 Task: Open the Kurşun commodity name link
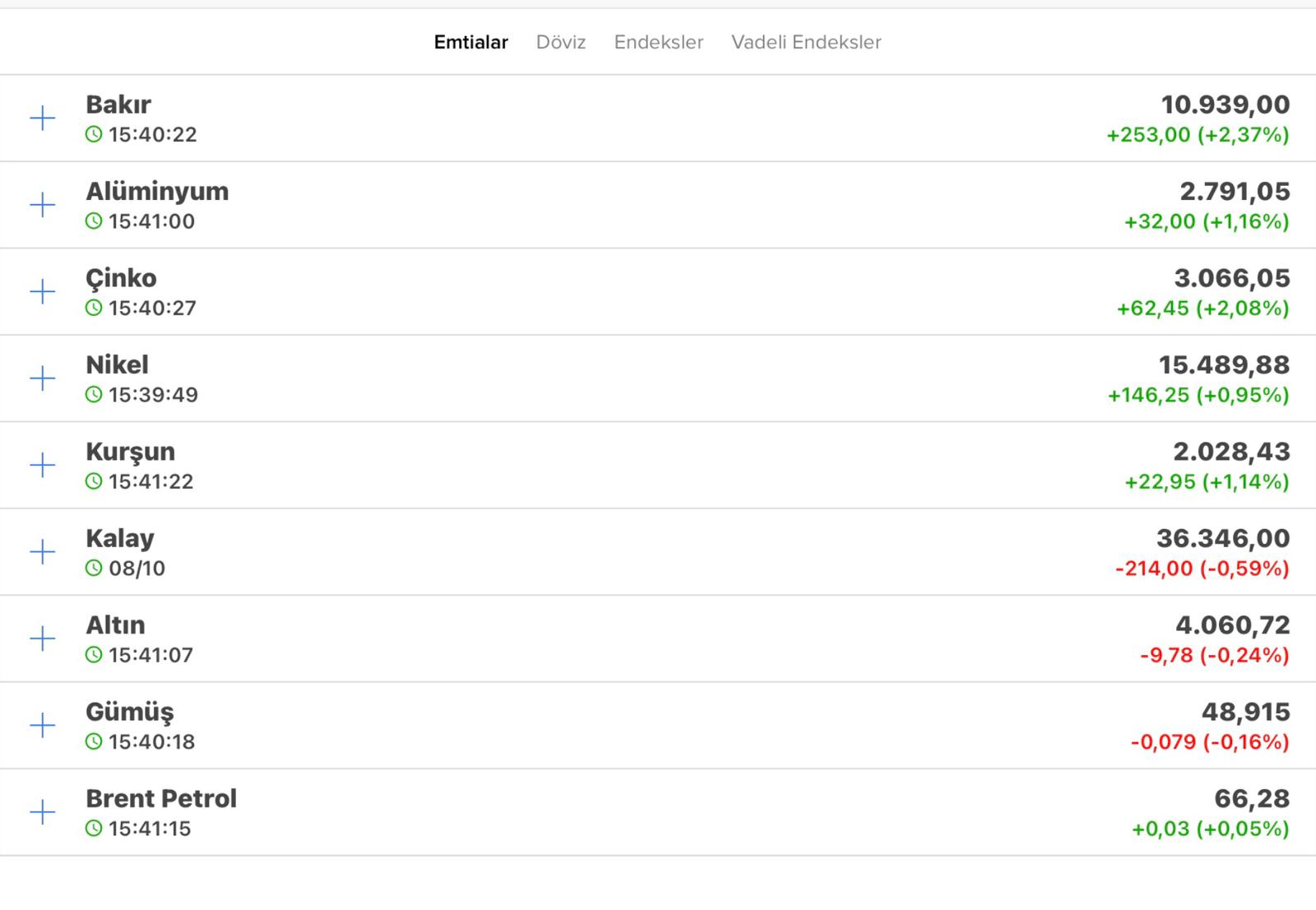tap(130, 452)
